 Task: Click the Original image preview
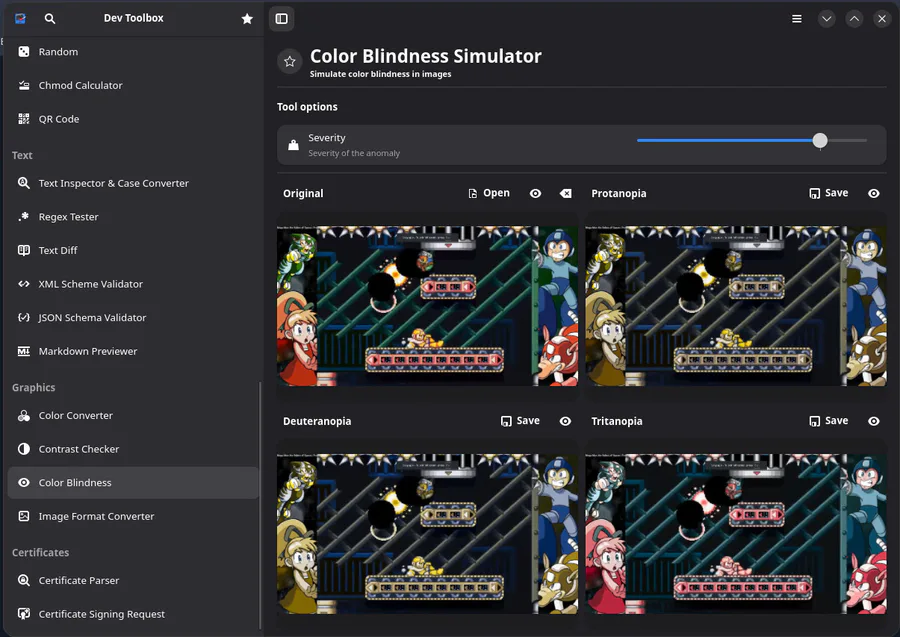tap(427, 306)
